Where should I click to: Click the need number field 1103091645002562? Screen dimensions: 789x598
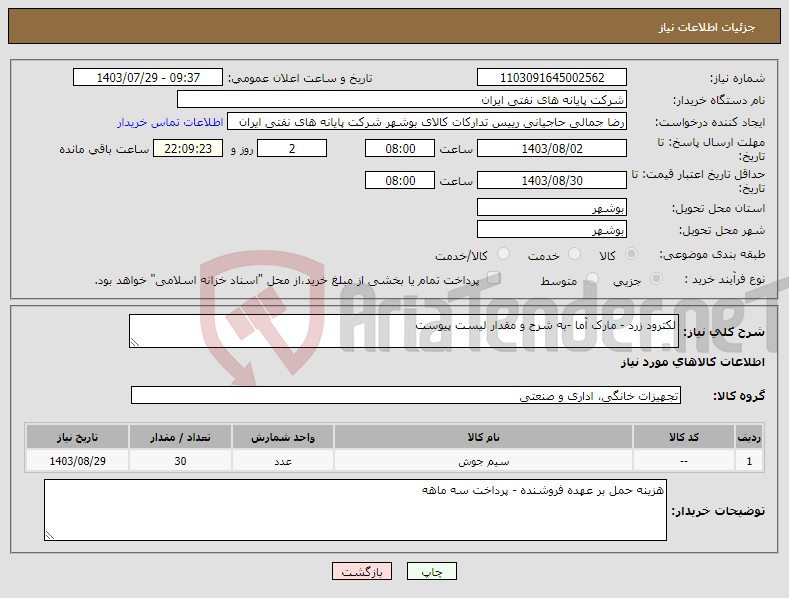551,78
